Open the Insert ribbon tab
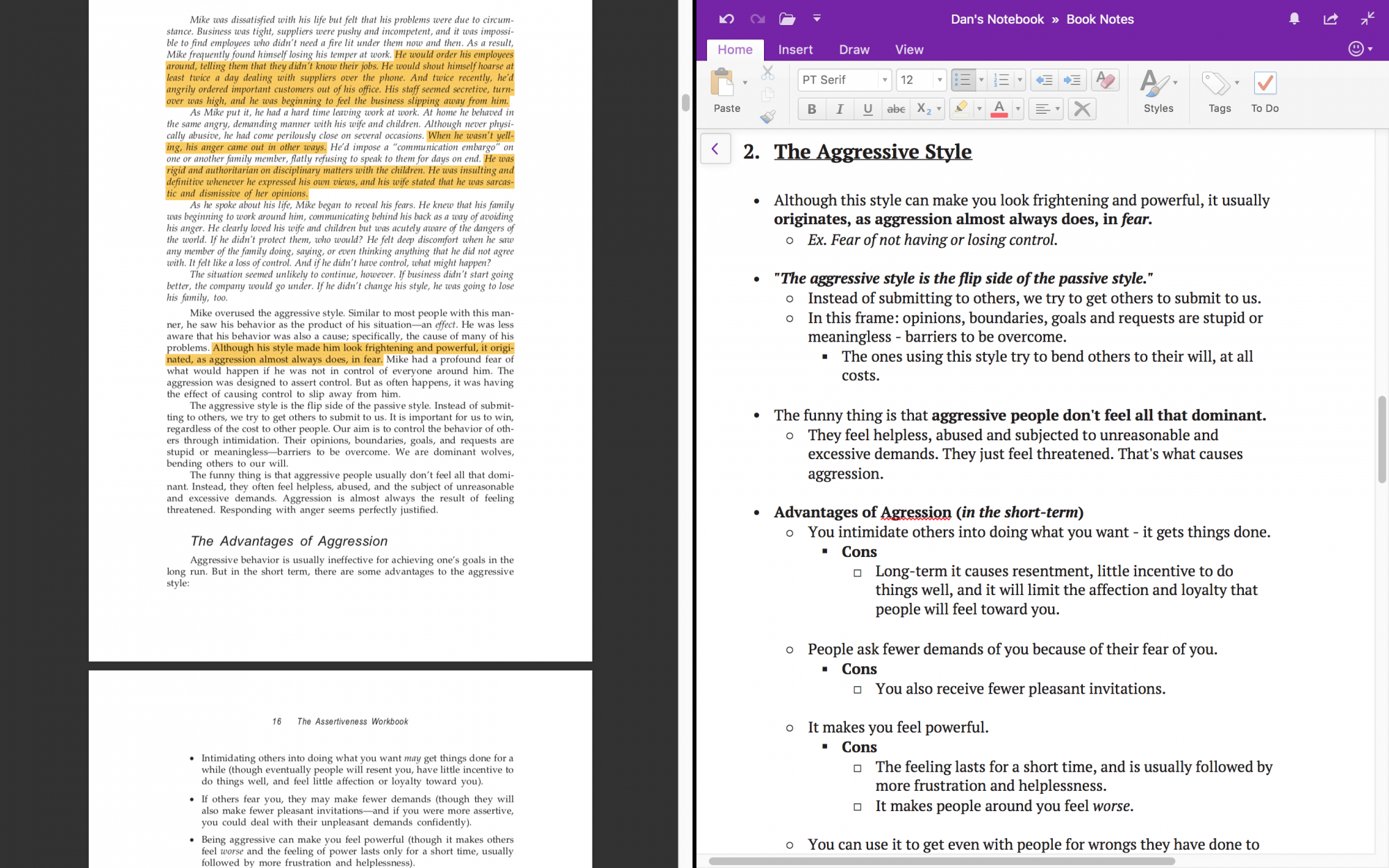The image size is (1389, 868). 795,49
